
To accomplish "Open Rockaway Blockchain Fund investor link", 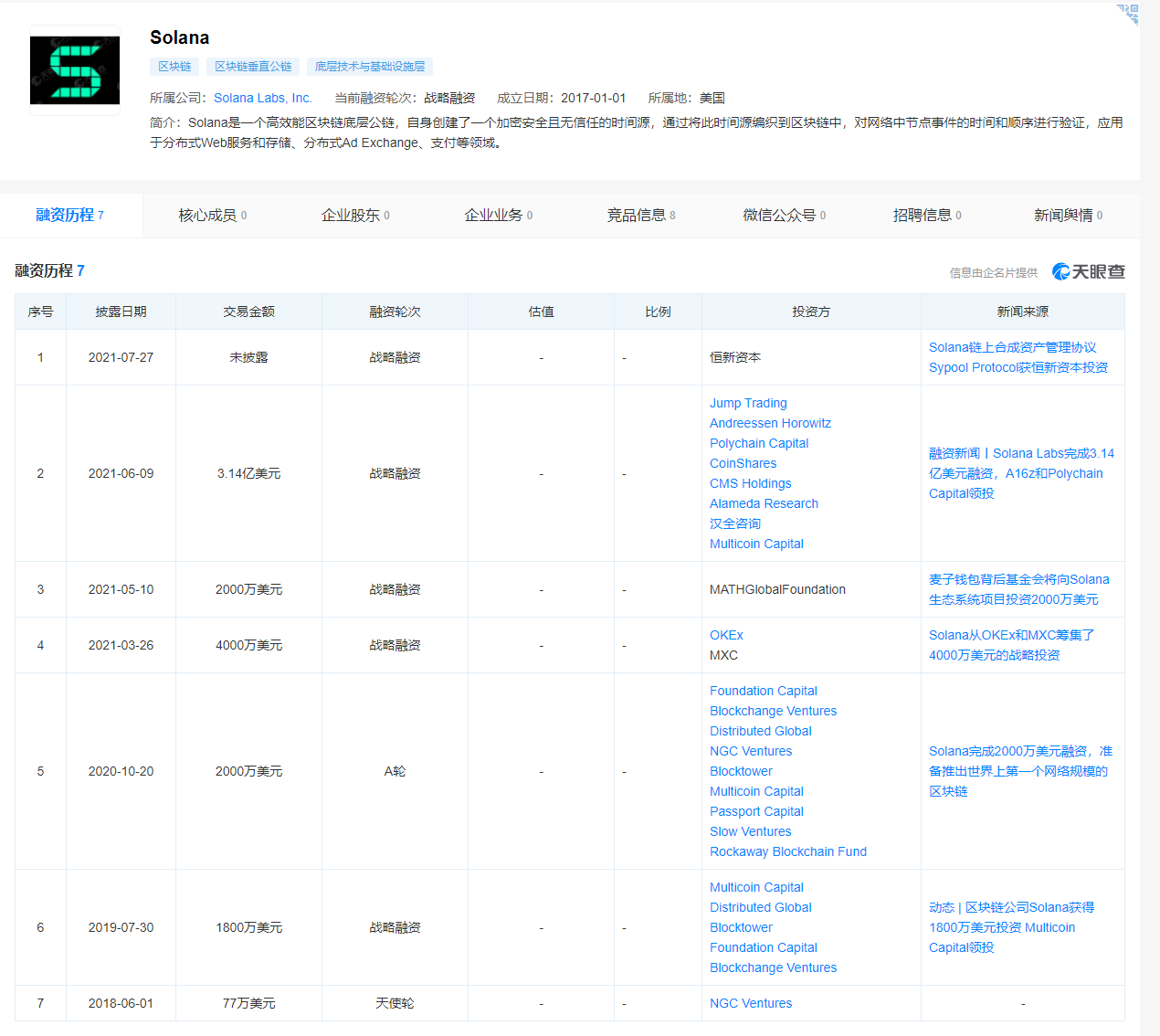I will click(x=788, y=851).
